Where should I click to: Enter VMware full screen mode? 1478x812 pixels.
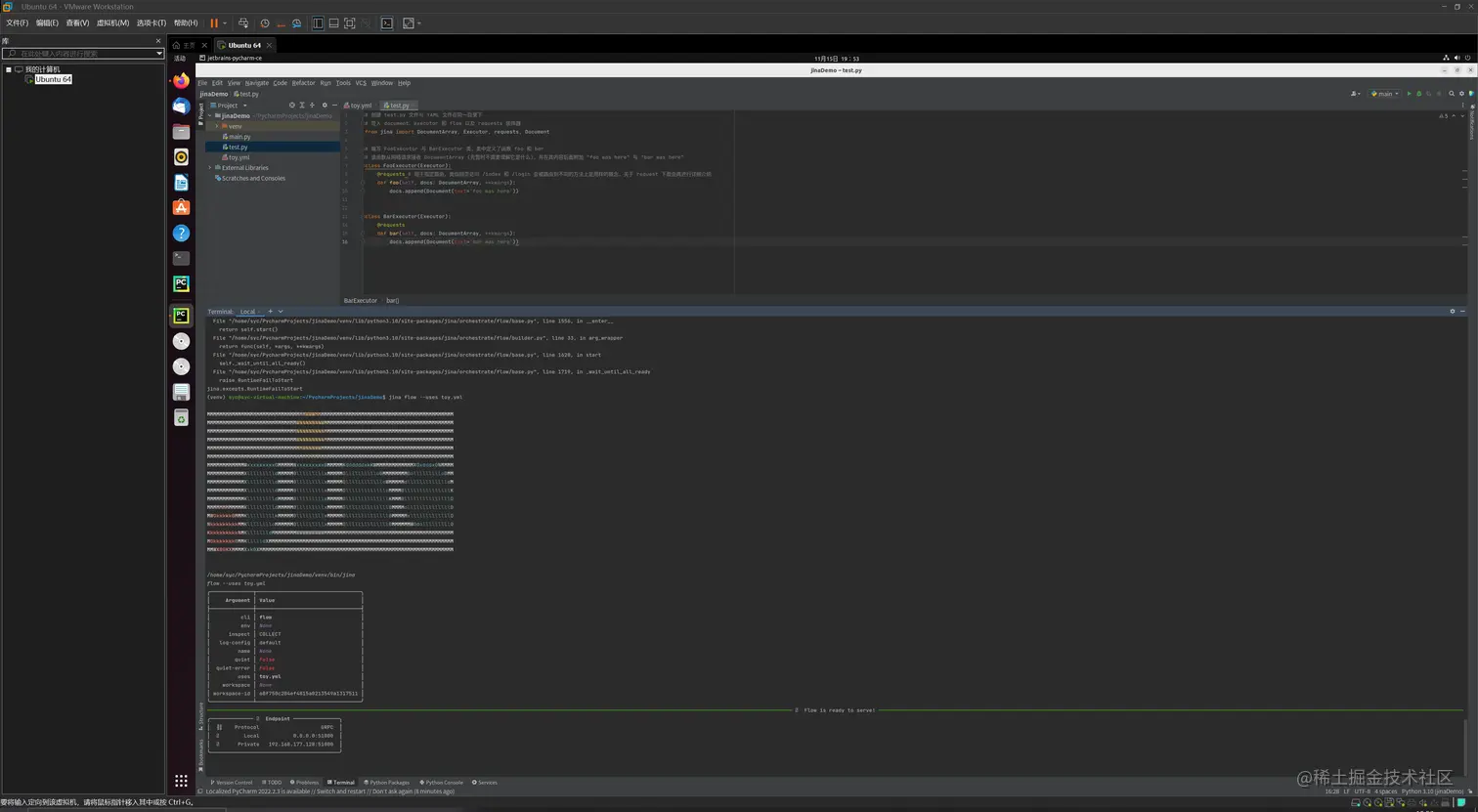click(349, 23)
